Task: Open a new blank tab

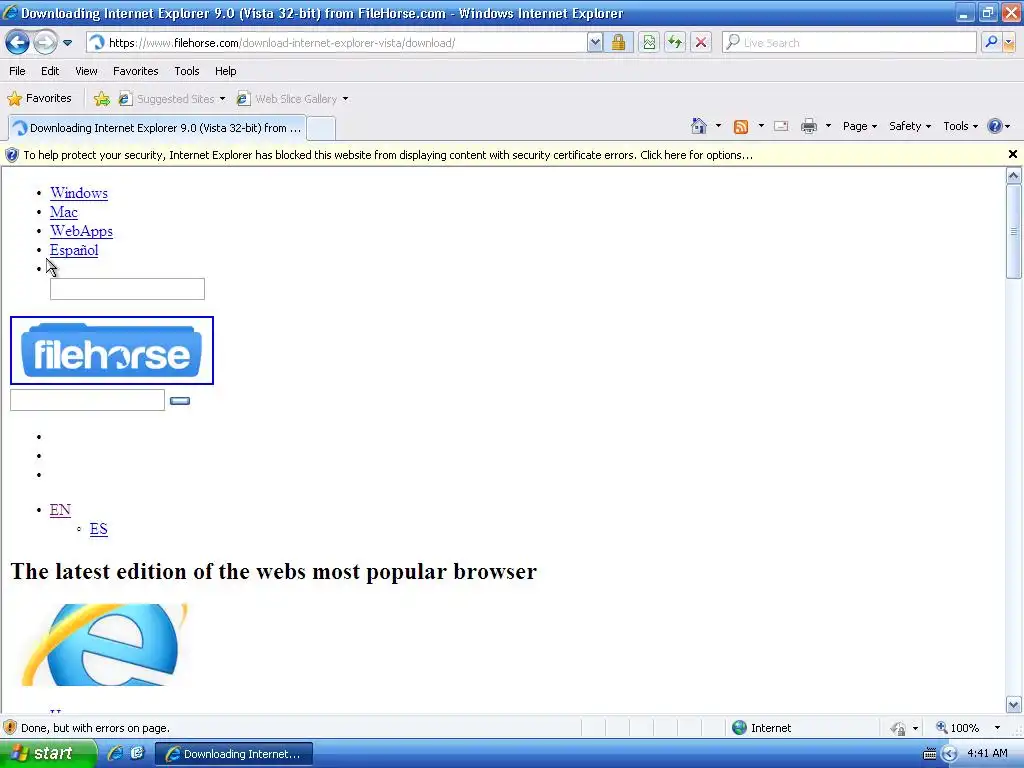Action: tap(321, 129)
